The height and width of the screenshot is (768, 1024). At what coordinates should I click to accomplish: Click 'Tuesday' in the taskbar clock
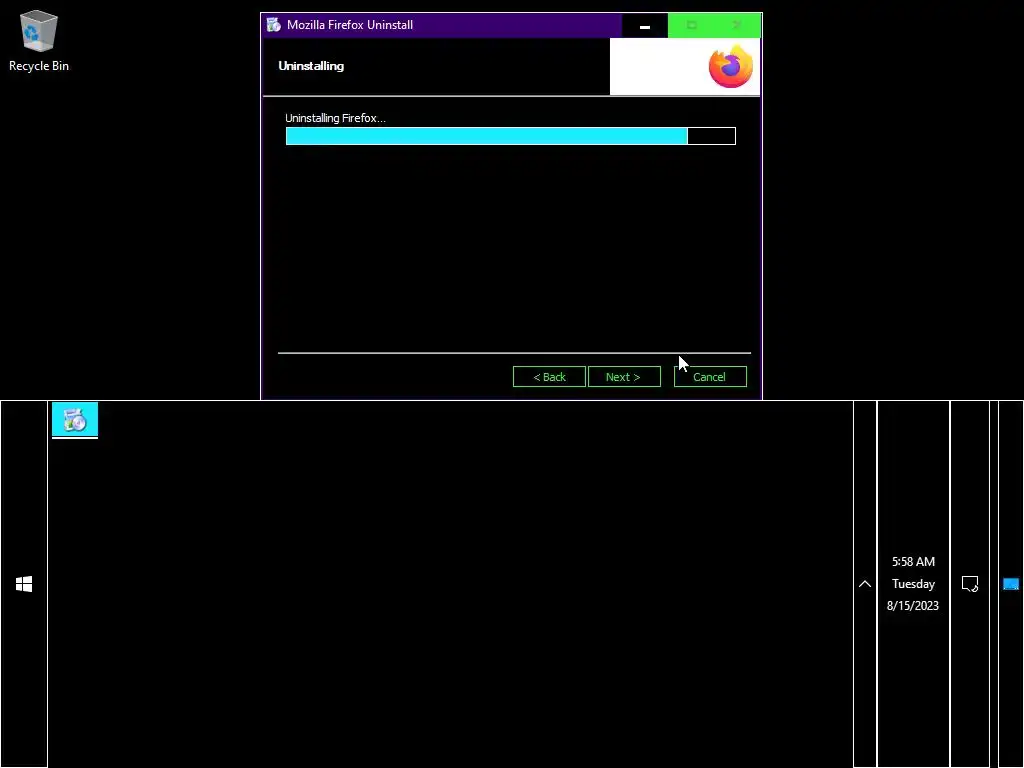coord(913,584)
